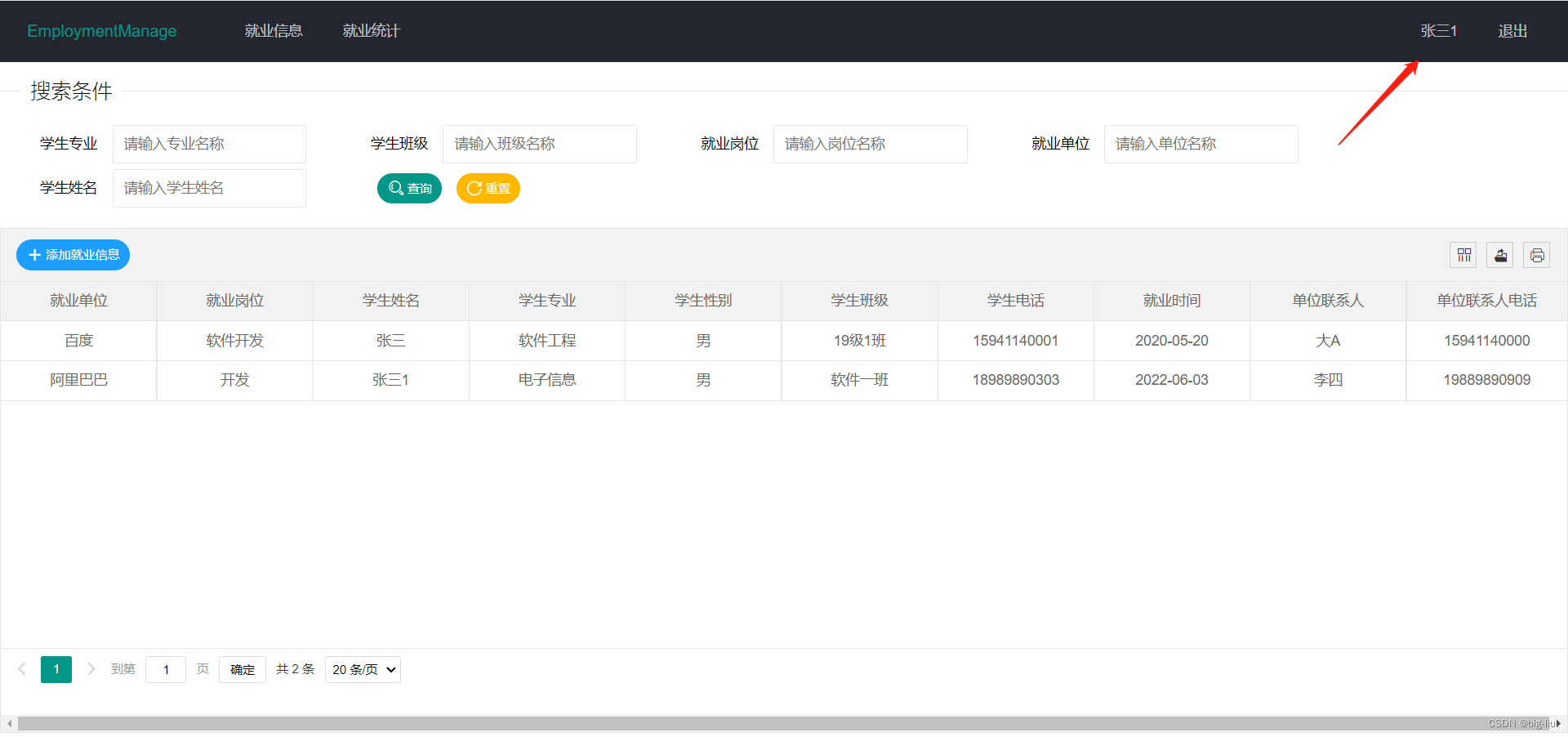Select the 19级1班 cell
This screenshot has height=737, width=1568.
(860, 341)
